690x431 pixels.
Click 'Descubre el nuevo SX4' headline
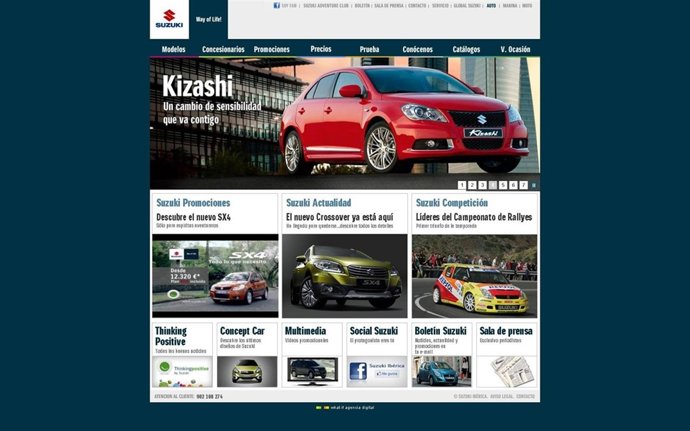click(193, 217)
